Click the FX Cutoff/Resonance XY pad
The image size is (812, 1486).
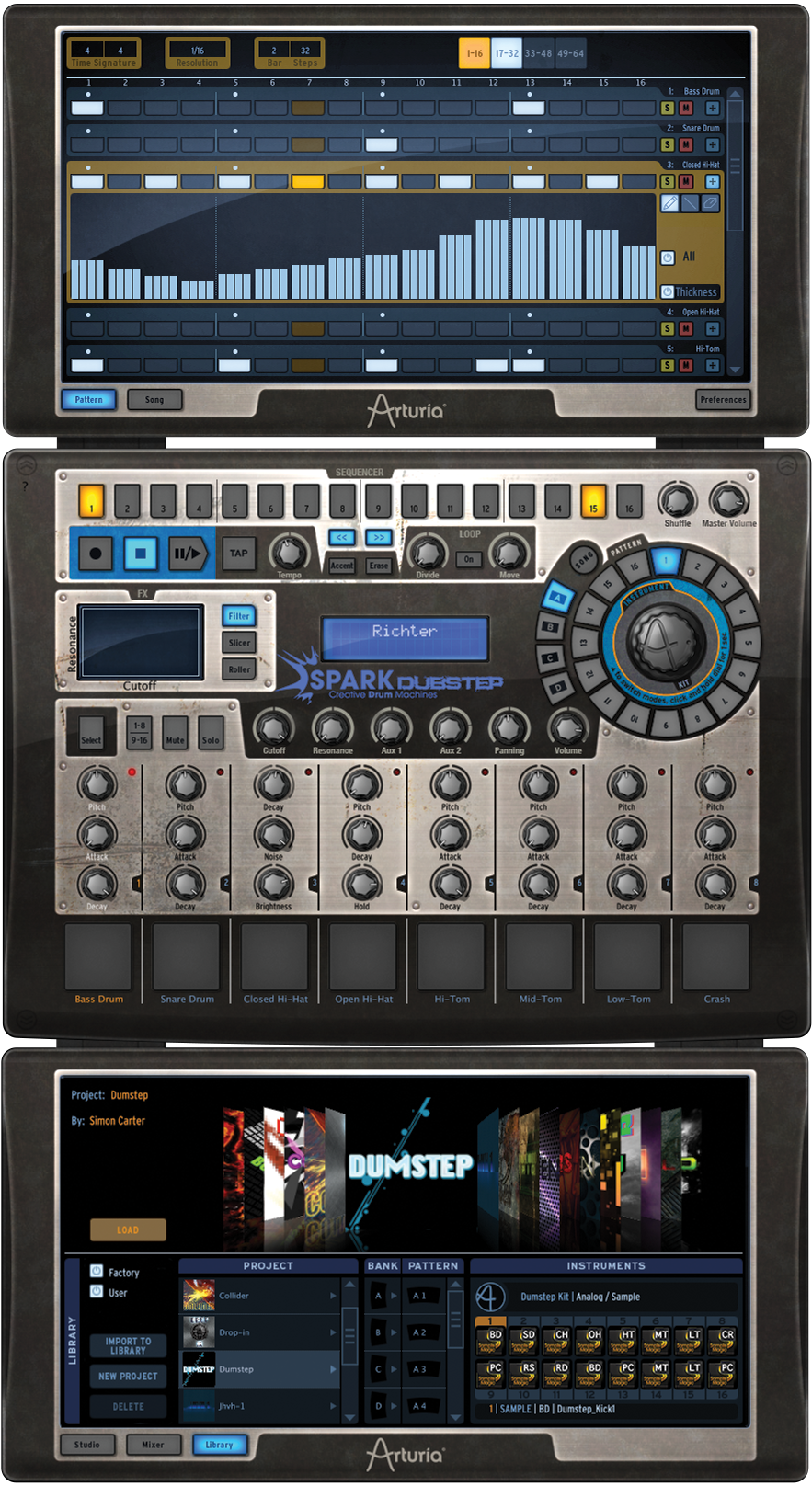(x=141, y=642)
